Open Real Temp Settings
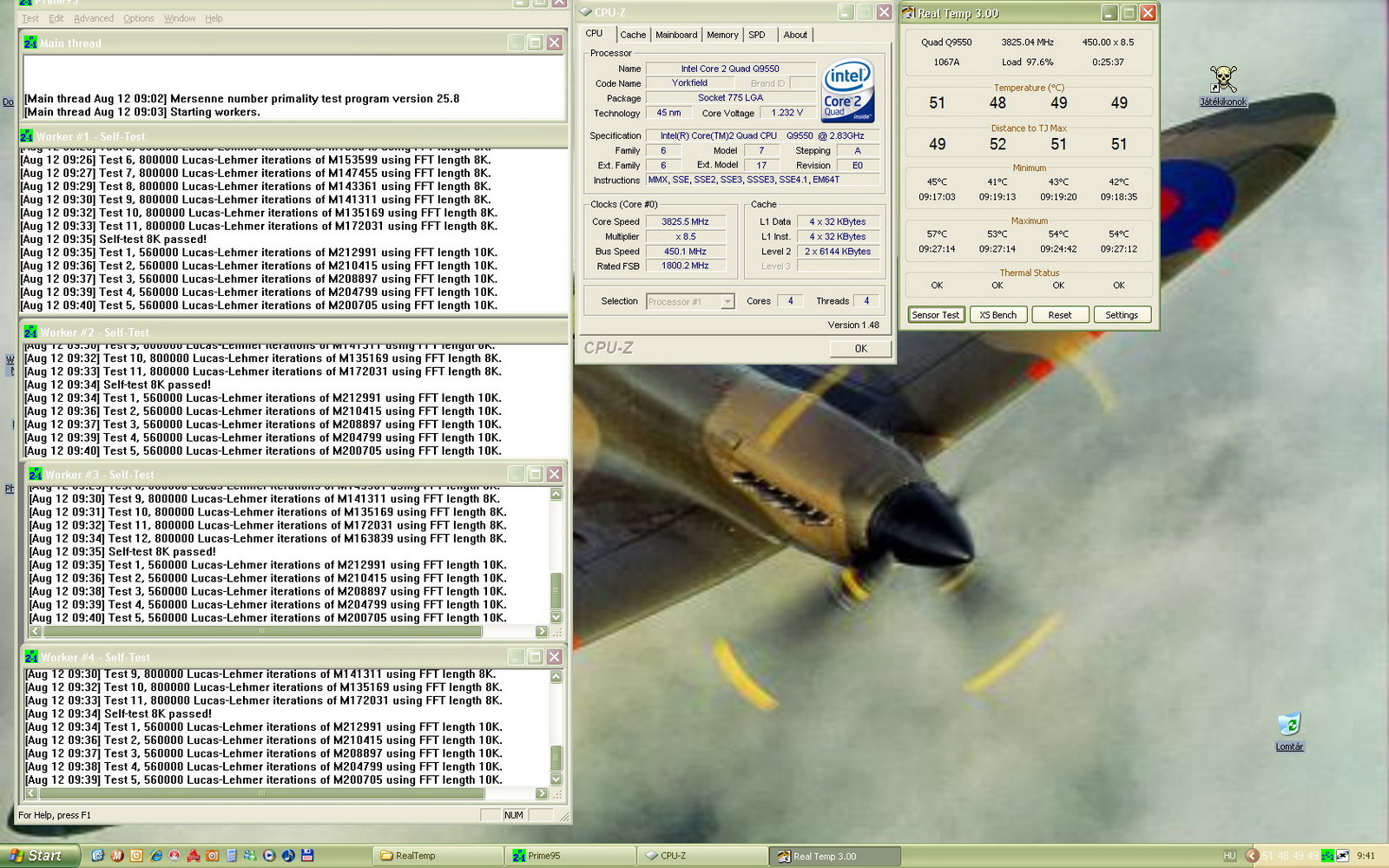Image resolution: width=1389 pixels, height=868 pixels. pyautogui.click(x=1122, y=315)
